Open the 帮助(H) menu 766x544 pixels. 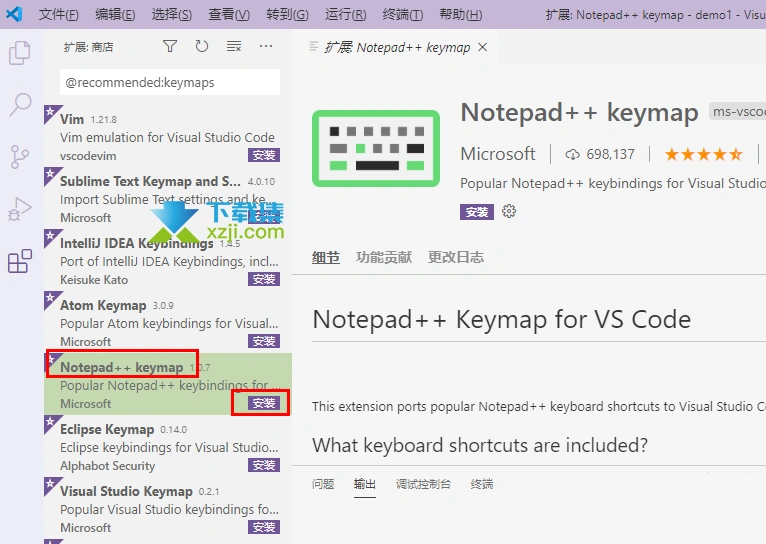click(461, 15)
